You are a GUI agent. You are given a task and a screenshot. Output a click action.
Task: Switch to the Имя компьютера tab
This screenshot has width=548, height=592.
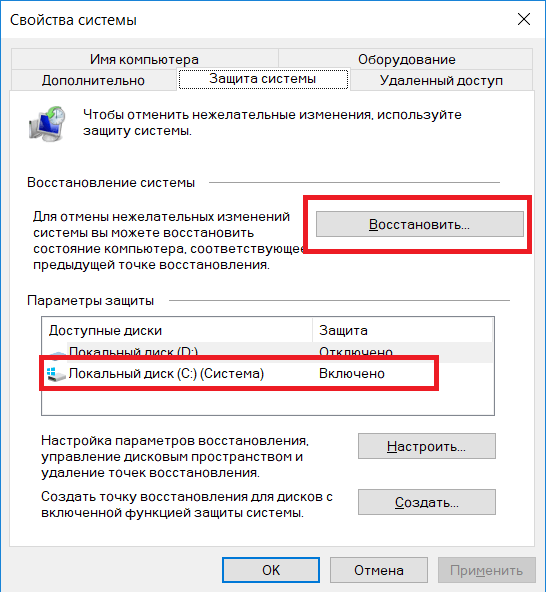(144, 59)
